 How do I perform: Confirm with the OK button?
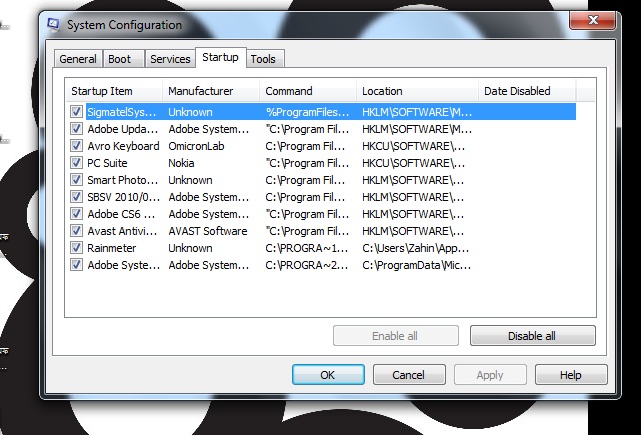[328, 374]
